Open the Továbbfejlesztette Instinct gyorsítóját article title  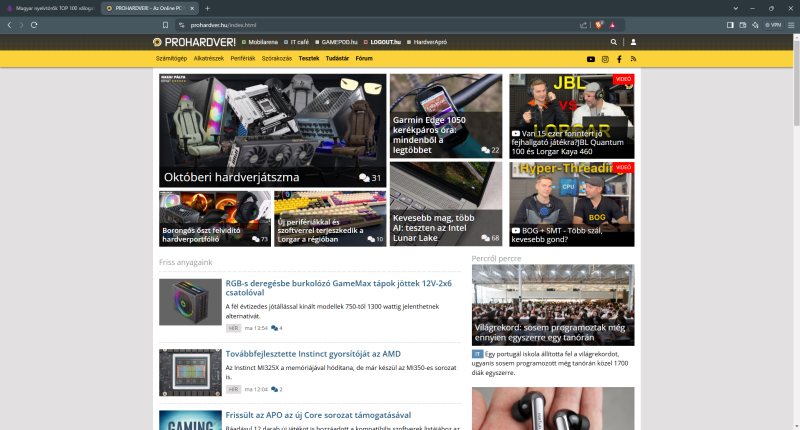[x=313, y=354]
